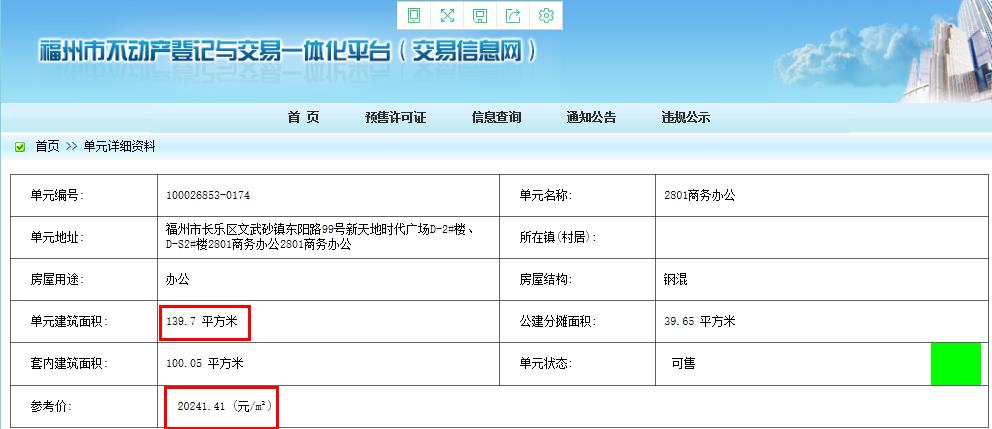The width and height of the screenshot is (992, 429).
Task: Click the 所在镇(村居) label cell
Action: pos(577,237)
